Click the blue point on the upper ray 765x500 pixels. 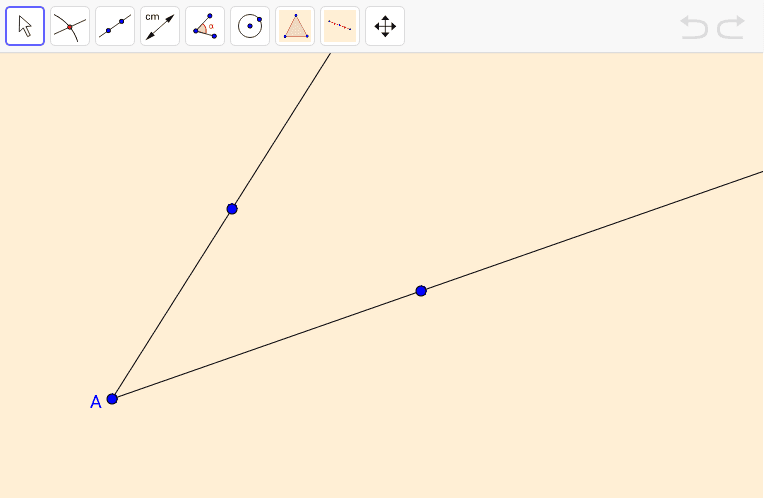(x=232, y=209)
